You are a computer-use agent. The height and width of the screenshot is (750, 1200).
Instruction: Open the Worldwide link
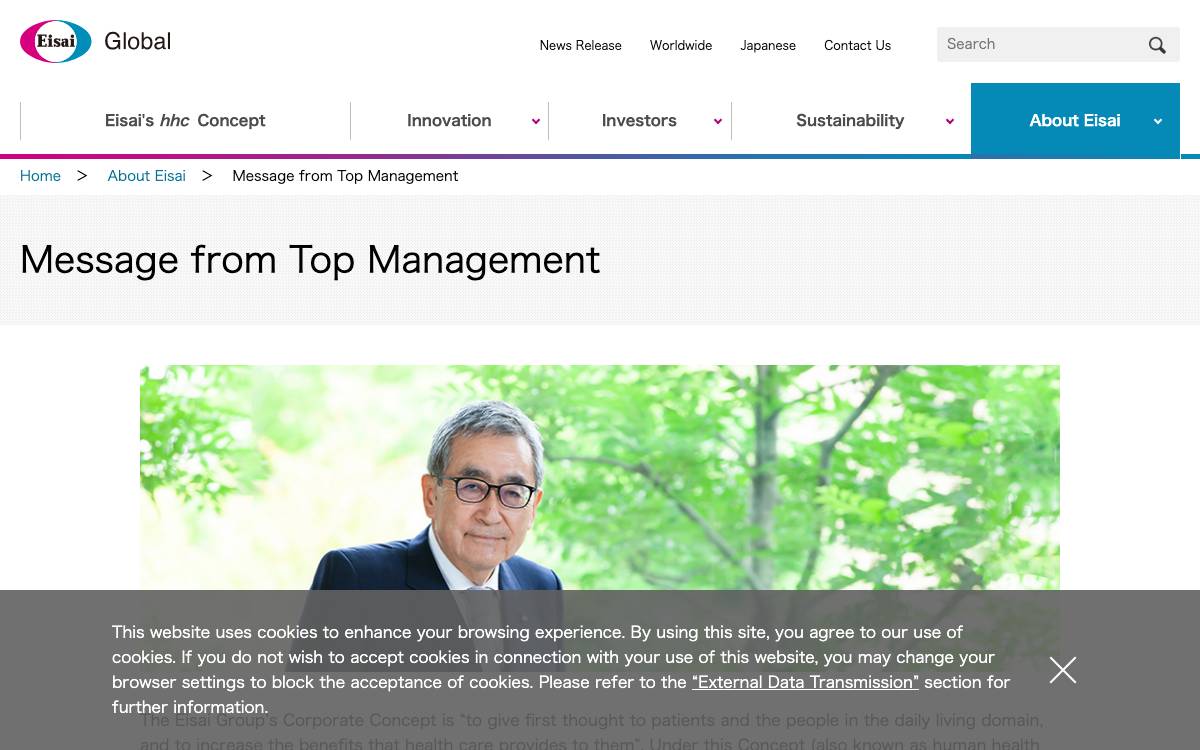pyautogui.click(x=681, y=45)
